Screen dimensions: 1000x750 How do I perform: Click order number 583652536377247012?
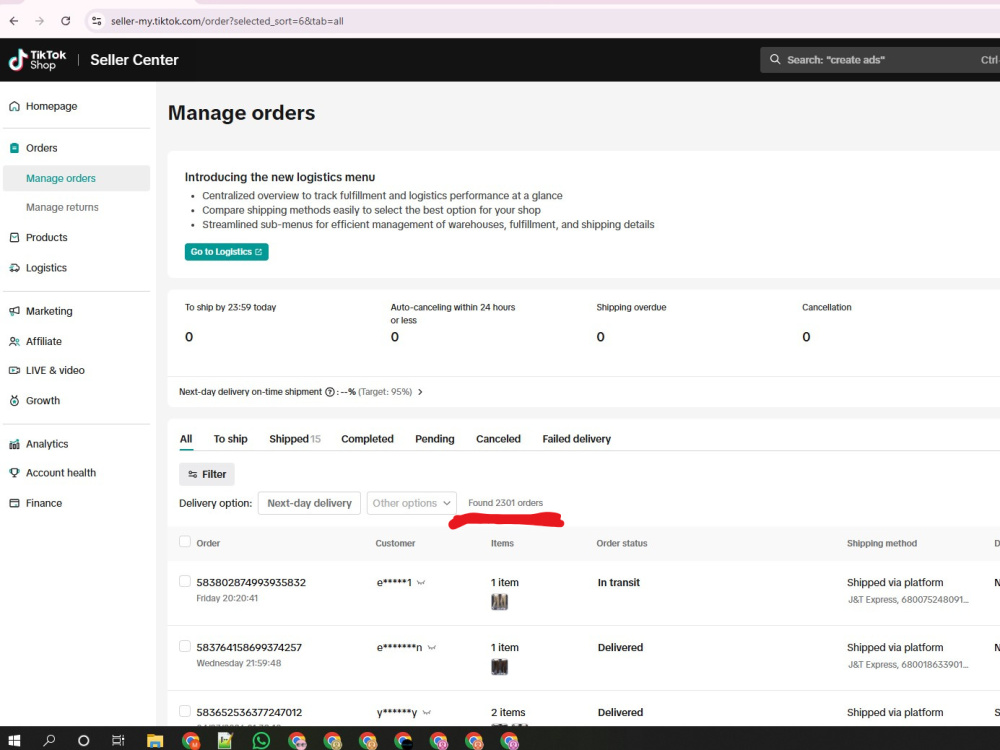(x=249, y=712)
